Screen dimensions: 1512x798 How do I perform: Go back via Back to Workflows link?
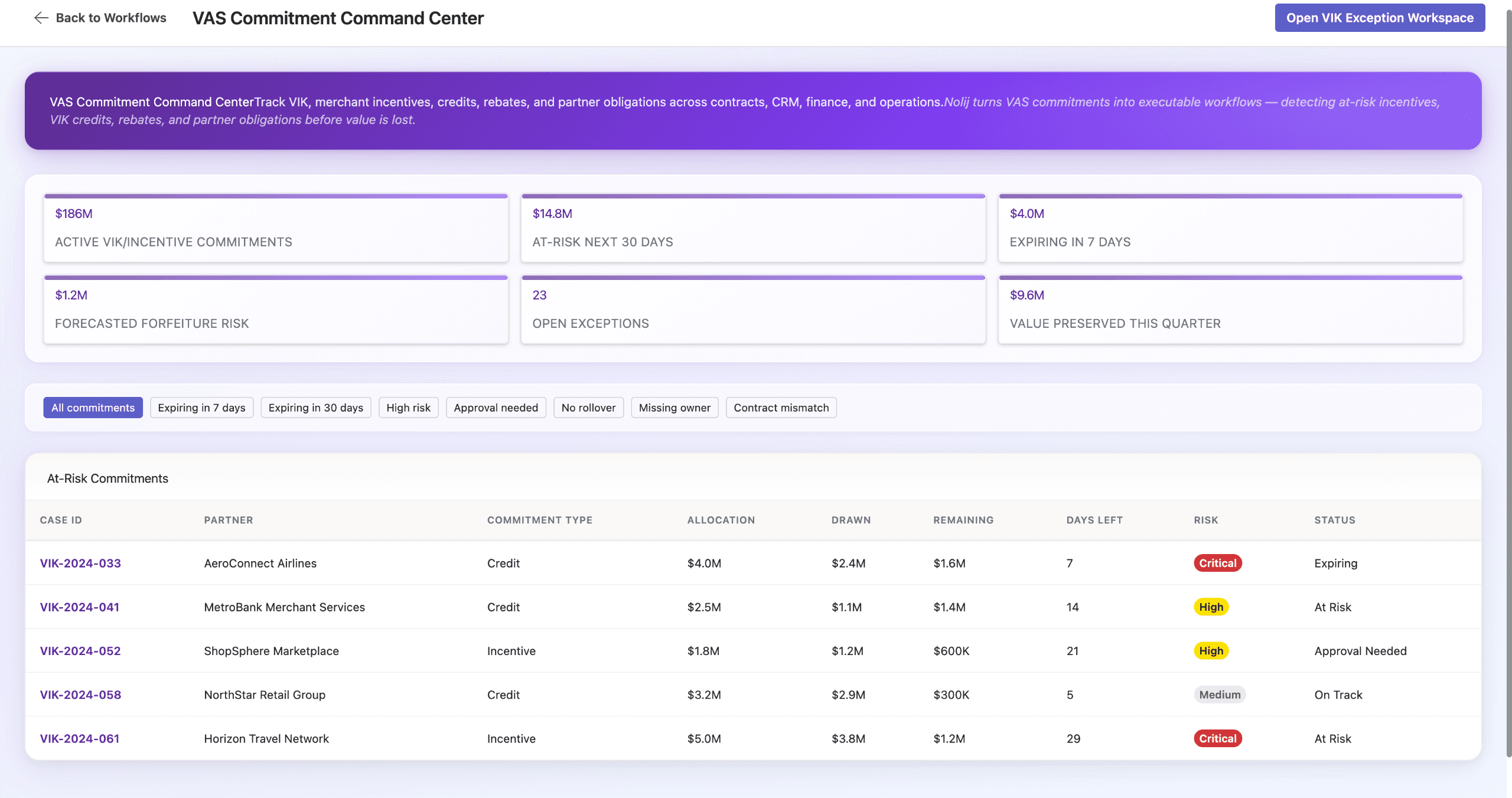point(100,18)
